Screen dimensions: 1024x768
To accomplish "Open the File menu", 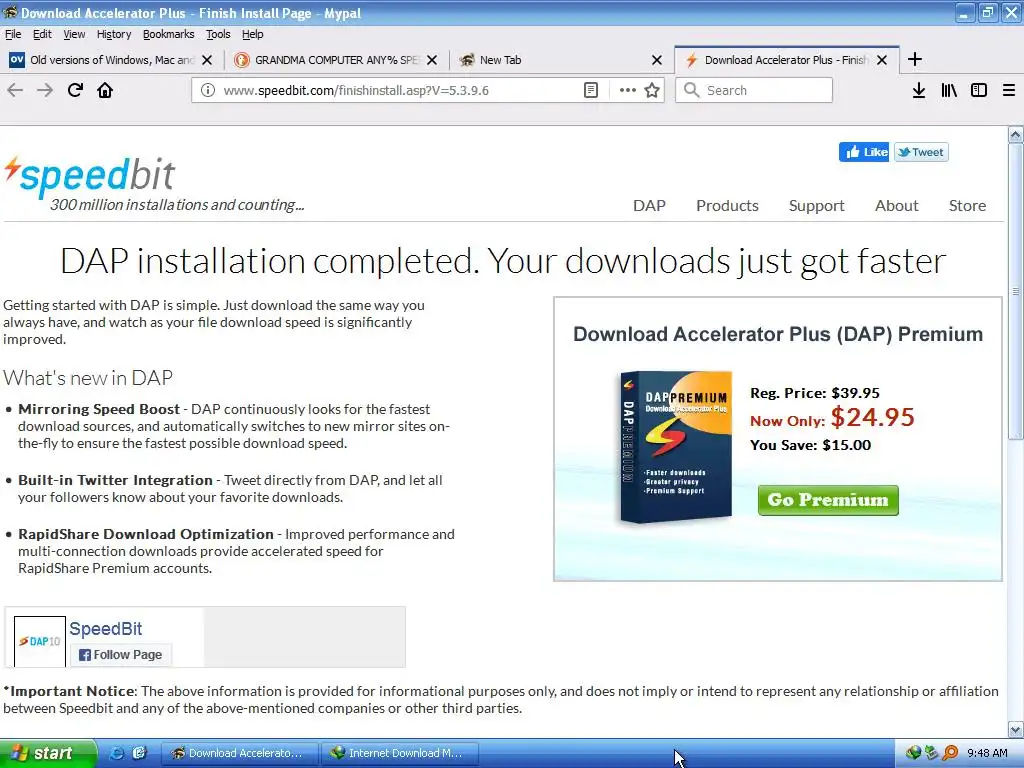I will (13, 34).
